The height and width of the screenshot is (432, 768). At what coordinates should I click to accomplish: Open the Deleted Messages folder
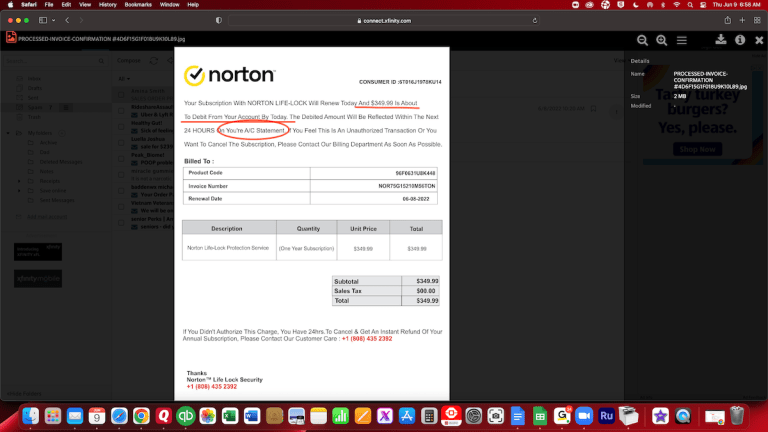61,162
